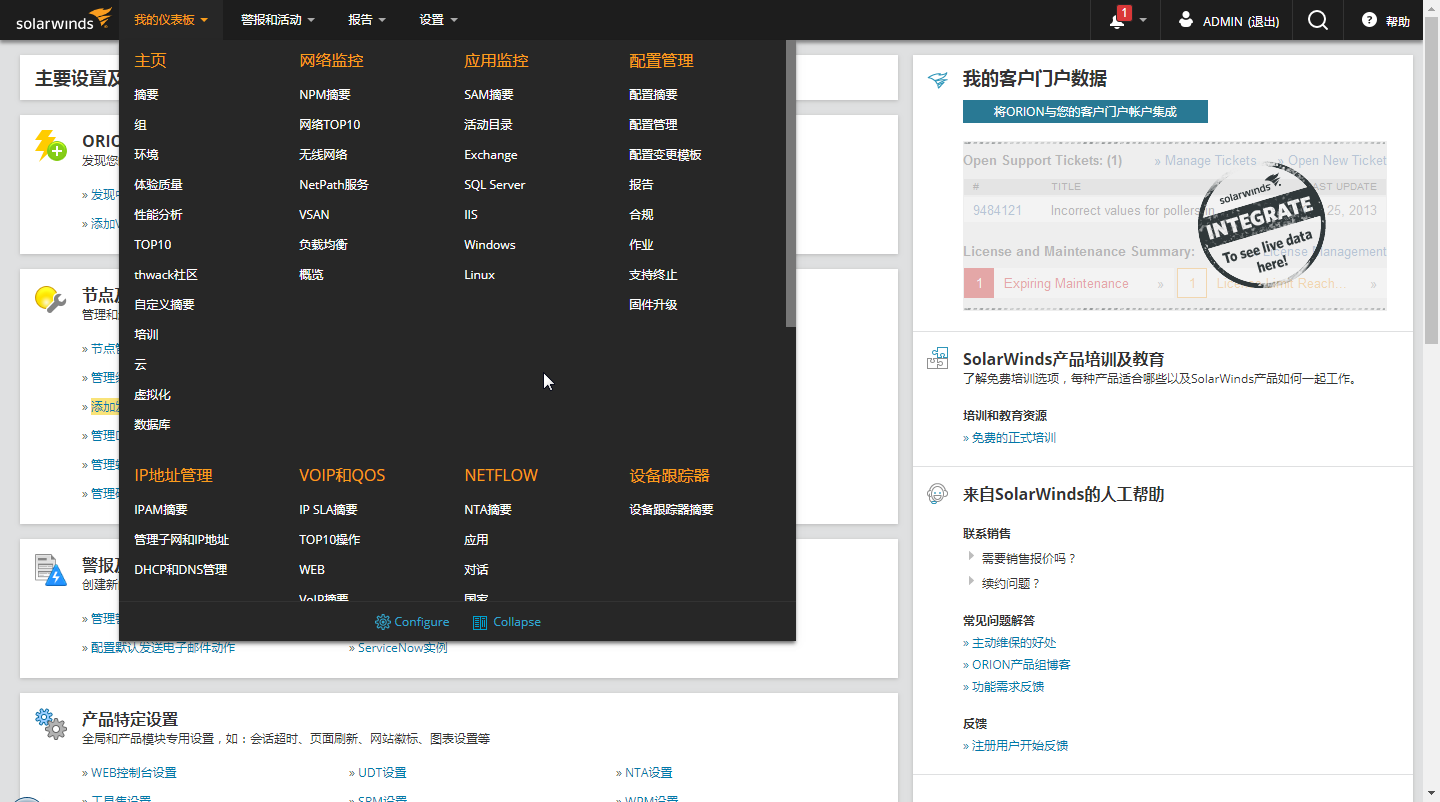This screenshot has height=802, width=1440.
Task: Click the alerts document lightning icon
Action: tap(50, 569)
